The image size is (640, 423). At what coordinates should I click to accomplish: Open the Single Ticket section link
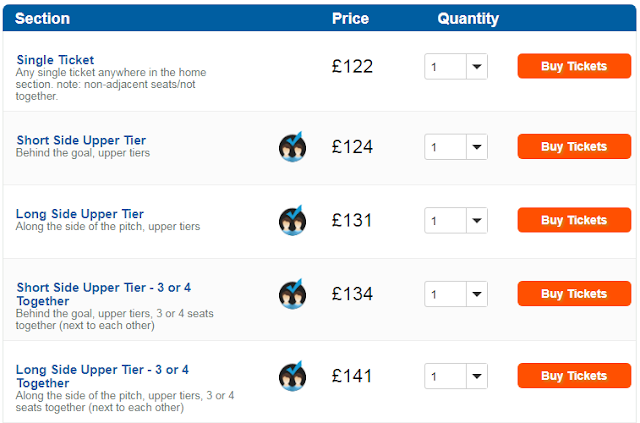55,60
